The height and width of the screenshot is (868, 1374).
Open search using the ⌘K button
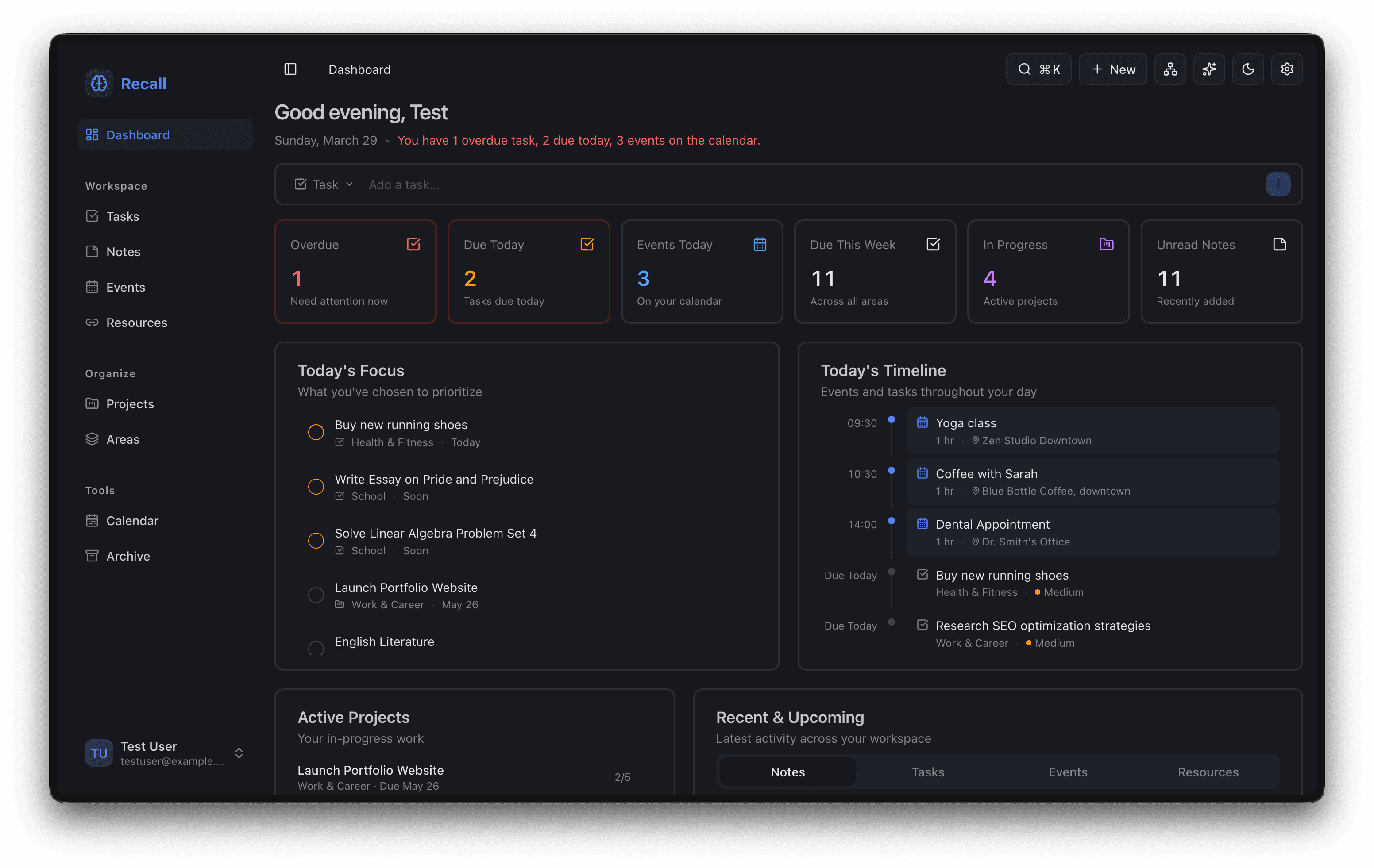click(1038, 69)
